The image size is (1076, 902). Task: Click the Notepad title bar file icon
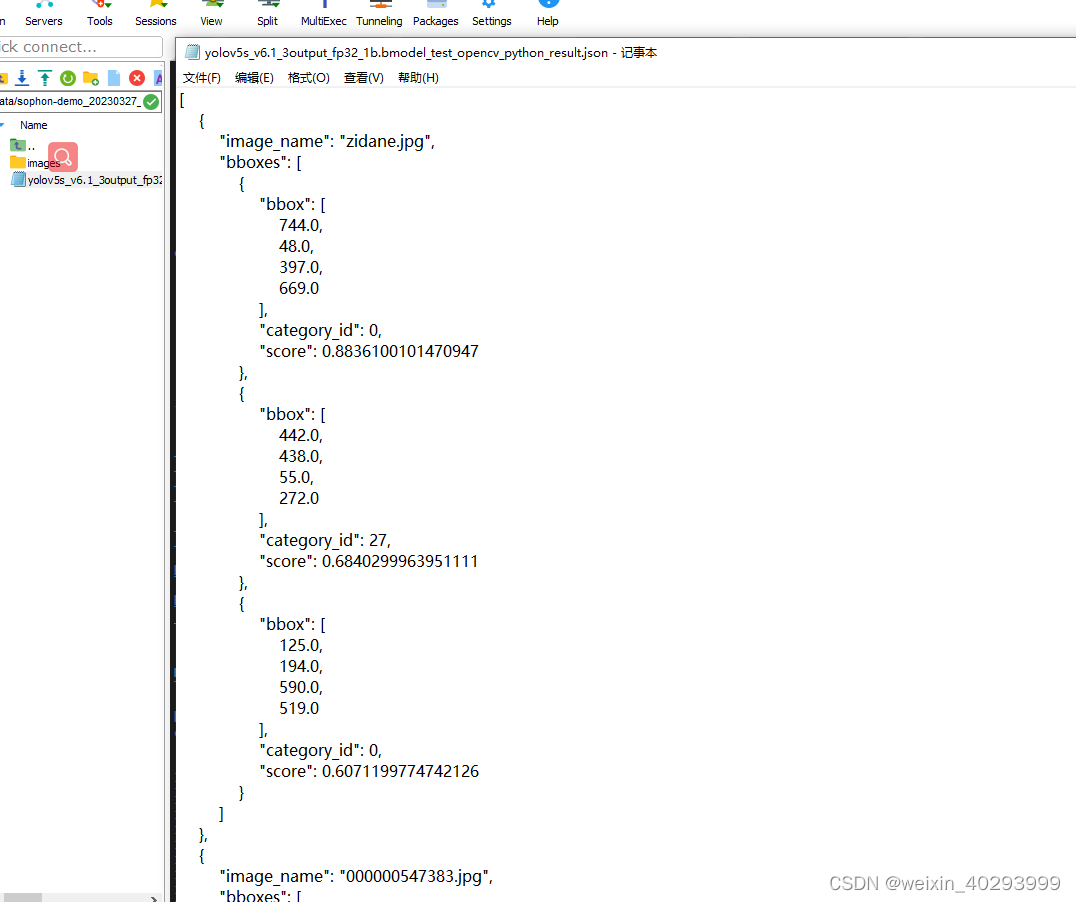(x=193, y=52)
